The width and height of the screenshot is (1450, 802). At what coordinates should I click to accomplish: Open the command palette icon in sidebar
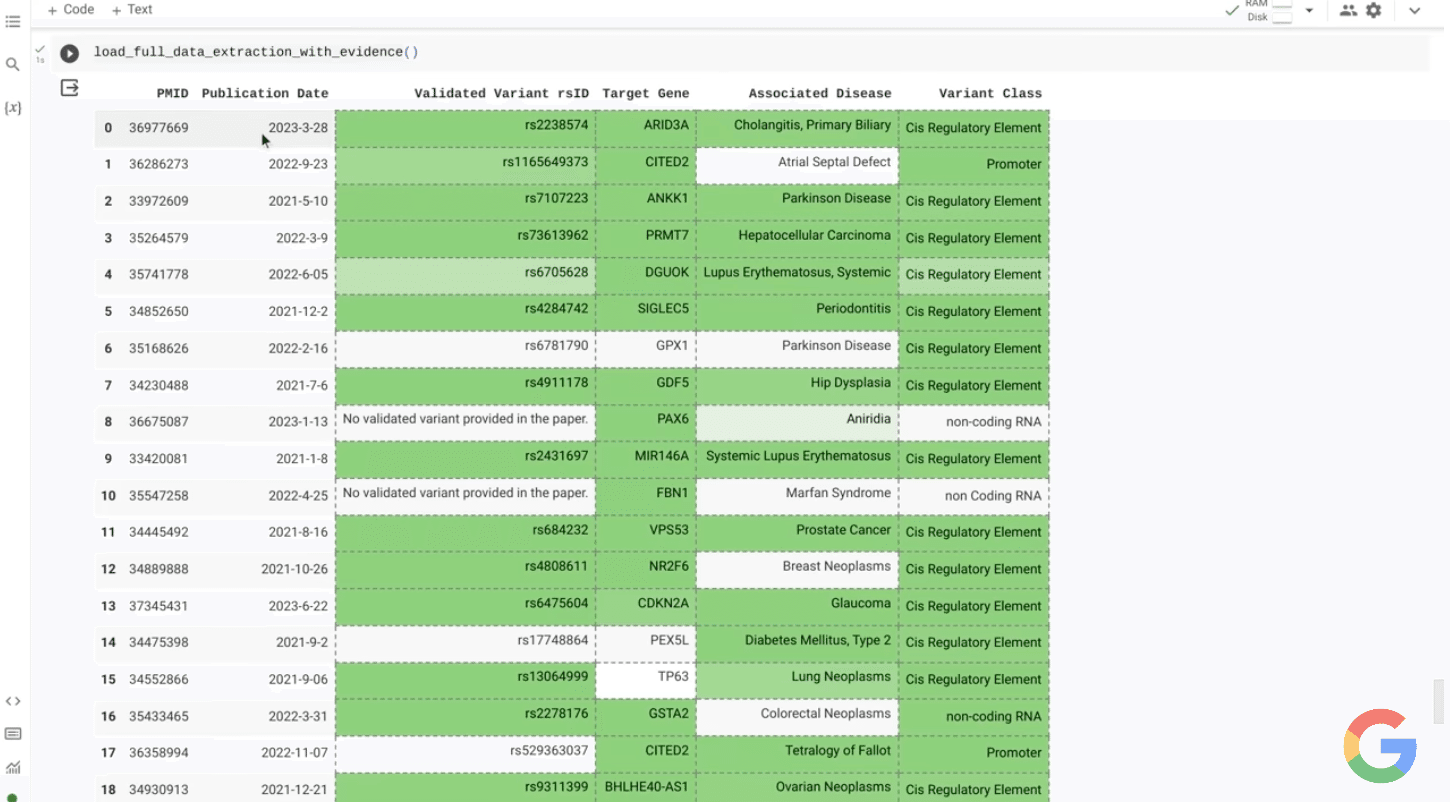(13, 734)
